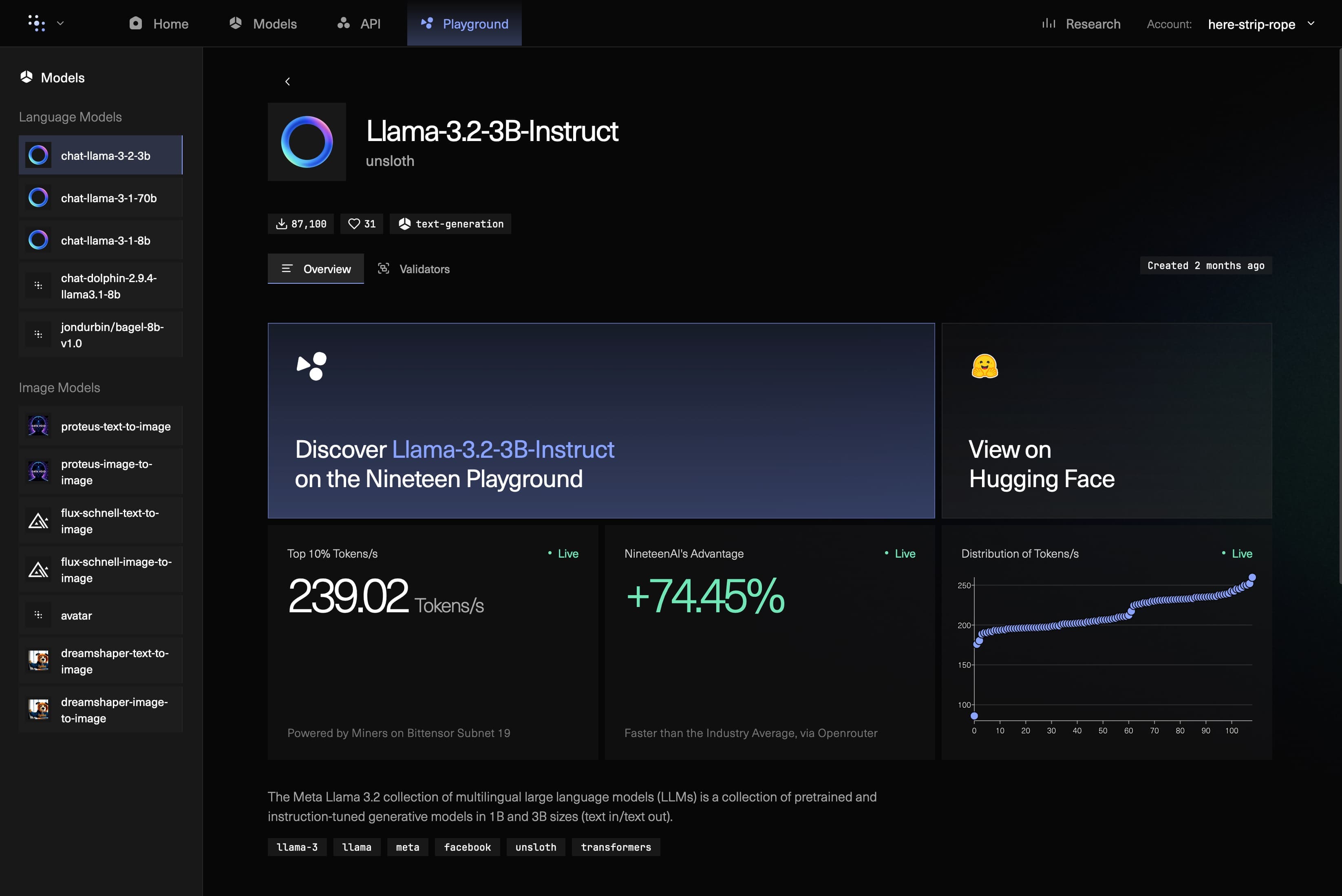This screenshot has width=1342, height=896.
Task: Click the llama tag
Action: coord(357,847)
